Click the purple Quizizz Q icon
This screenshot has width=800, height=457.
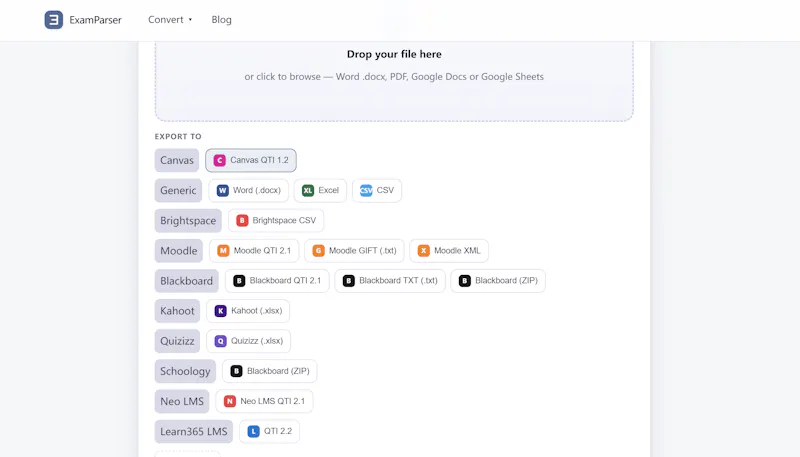point(220,341)
